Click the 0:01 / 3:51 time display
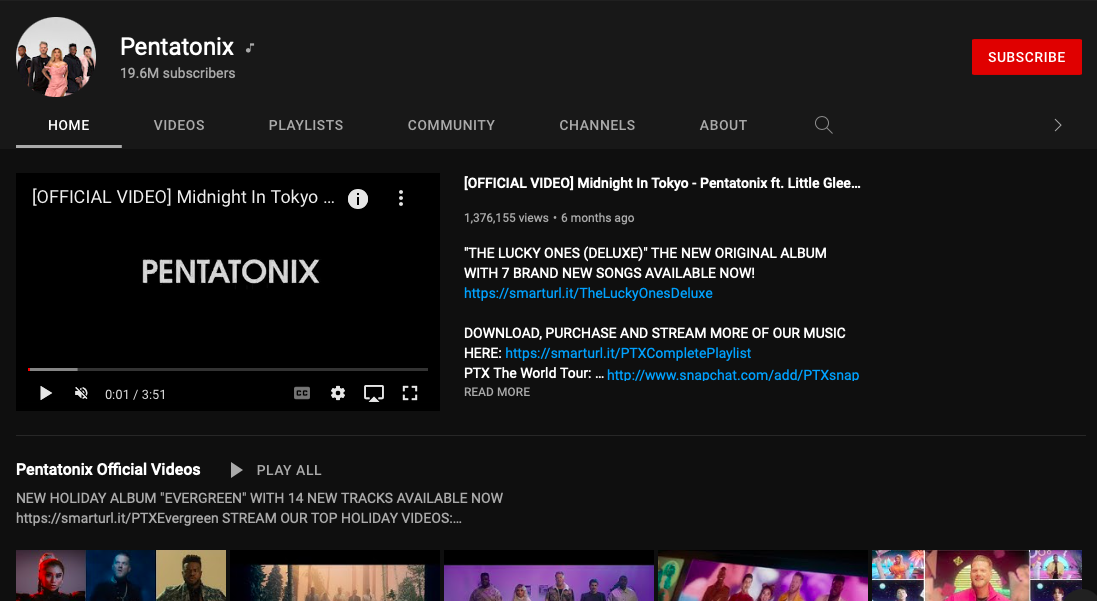 pyautogui.click(x=135, y=395)
